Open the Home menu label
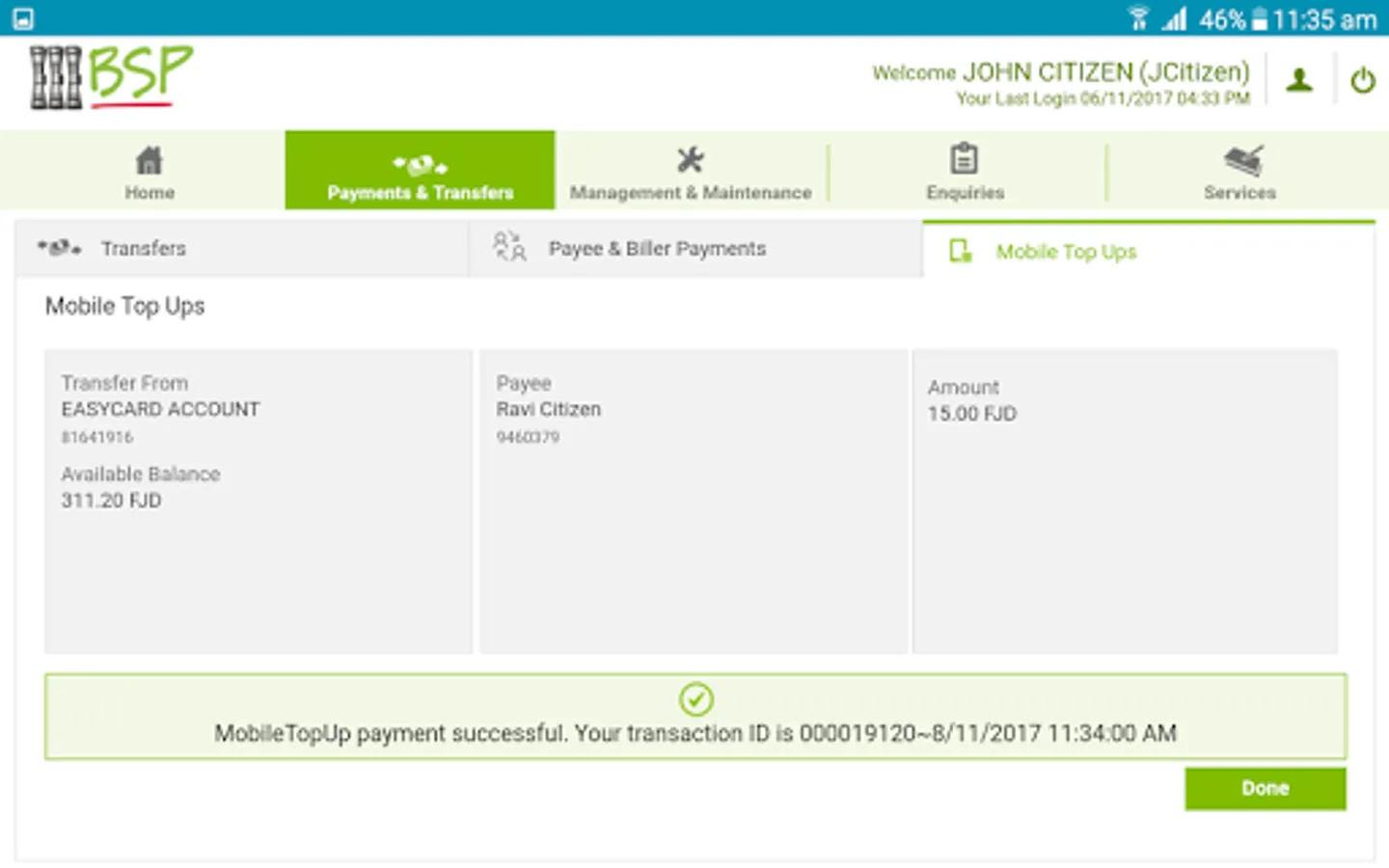The height and width of the screenshot is (868, 1389). 150,193
